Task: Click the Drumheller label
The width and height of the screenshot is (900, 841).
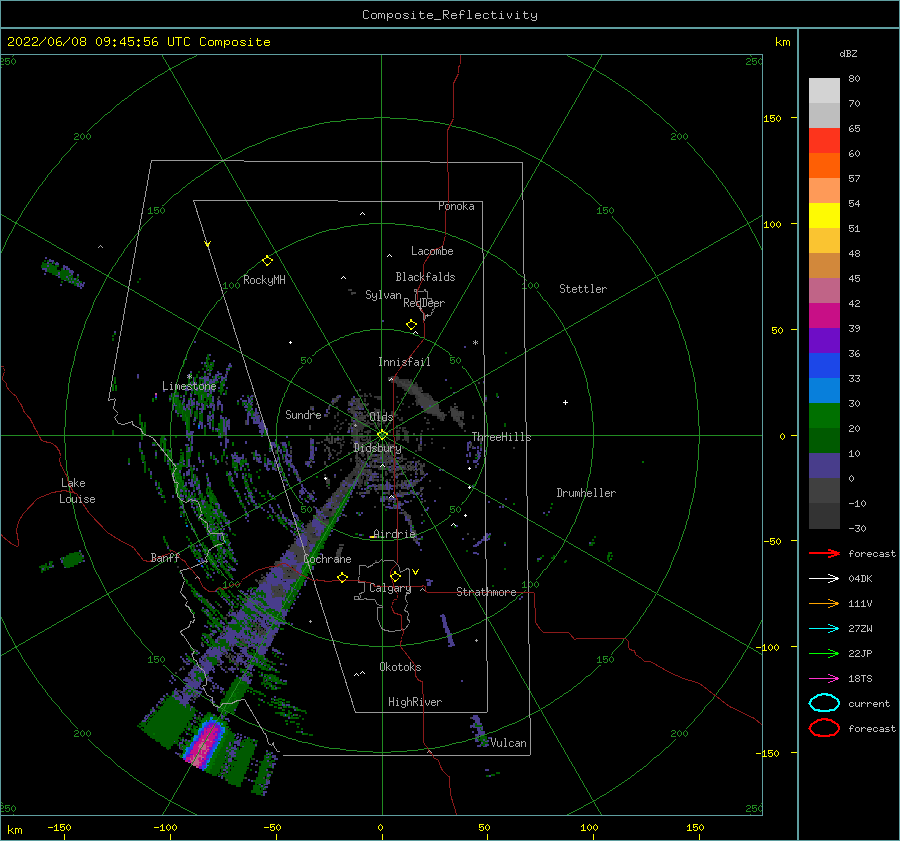Action: click(586, 493)
